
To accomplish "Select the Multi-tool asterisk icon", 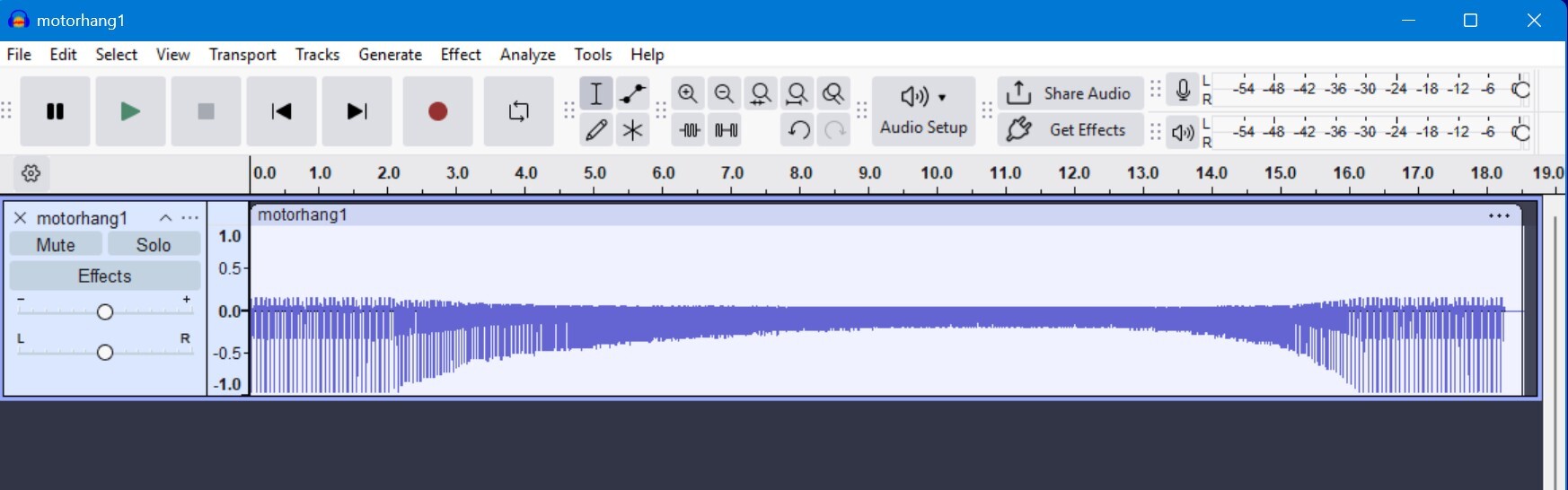I will (633, 130).
